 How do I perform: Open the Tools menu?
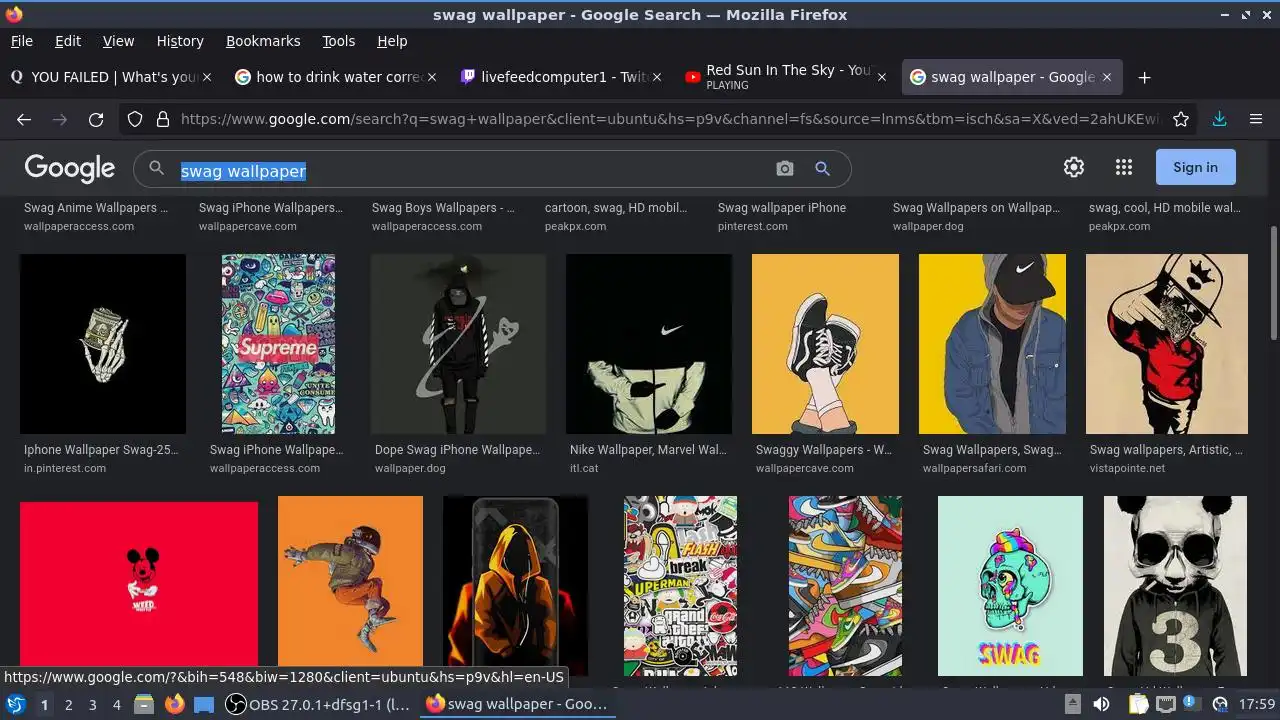(x=338, y=41)
